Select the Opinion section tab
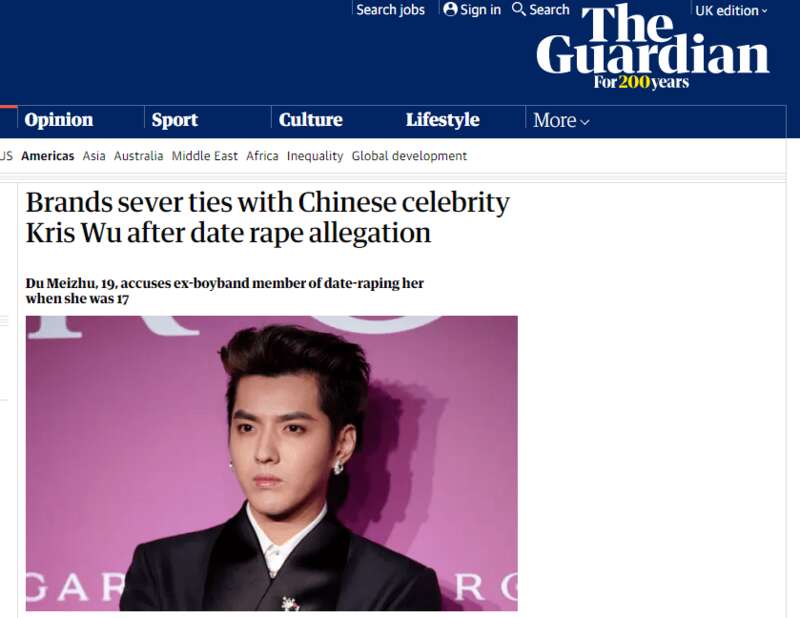Viewport: 800px width, 618px height. pos(59,119)
